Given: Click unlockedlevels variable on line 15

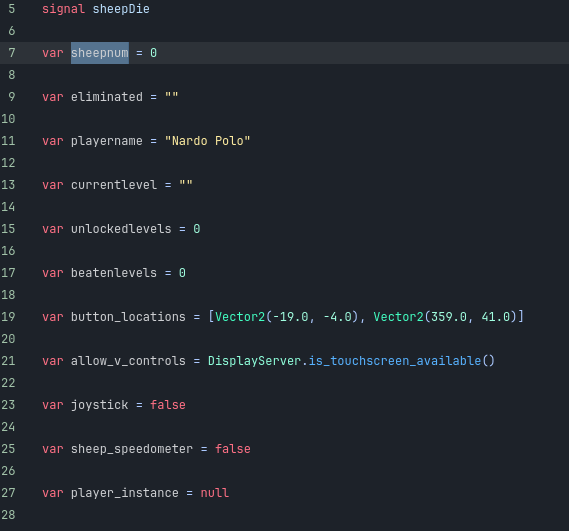Looking at the screenshot, I should pos(121,229).
